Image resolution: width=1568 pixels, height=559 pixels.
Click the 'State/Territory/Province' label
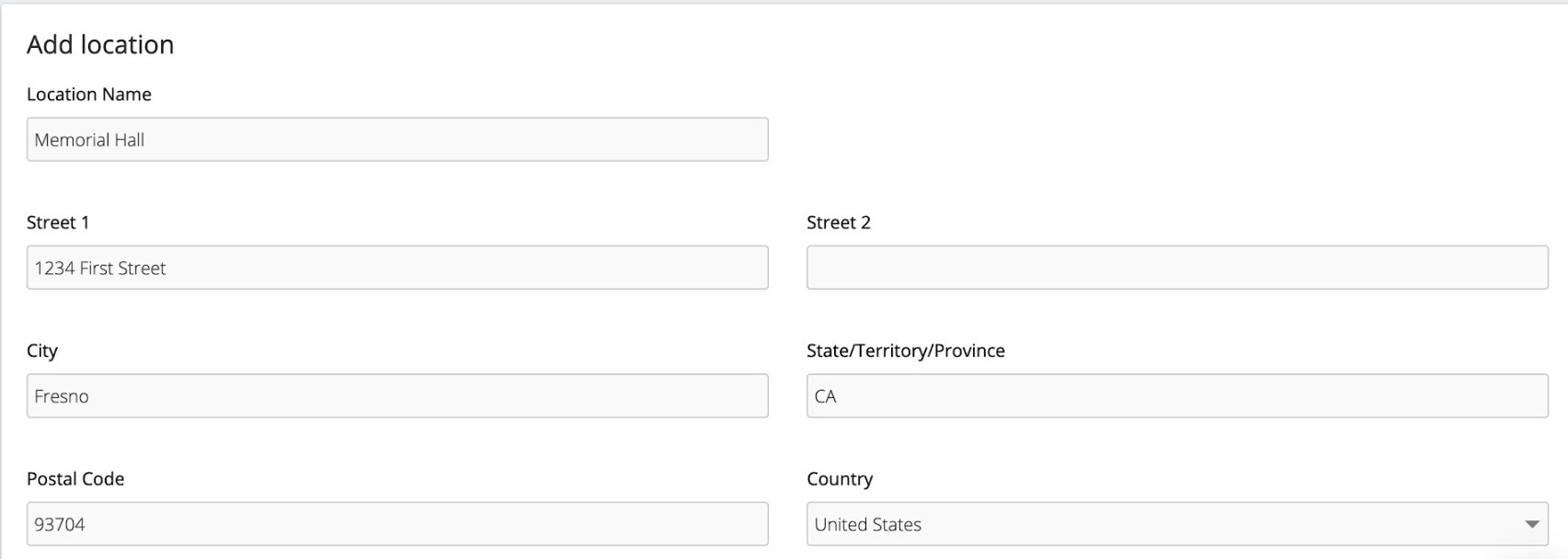(x=905, y=350)
